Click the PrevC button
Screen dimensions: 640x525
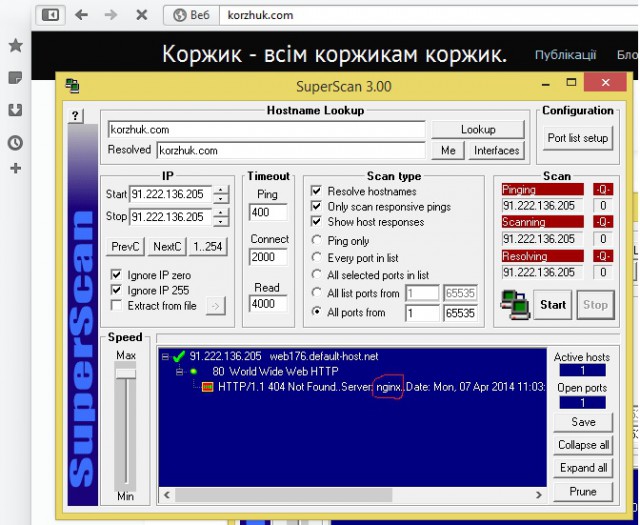(x=125, y=247)
